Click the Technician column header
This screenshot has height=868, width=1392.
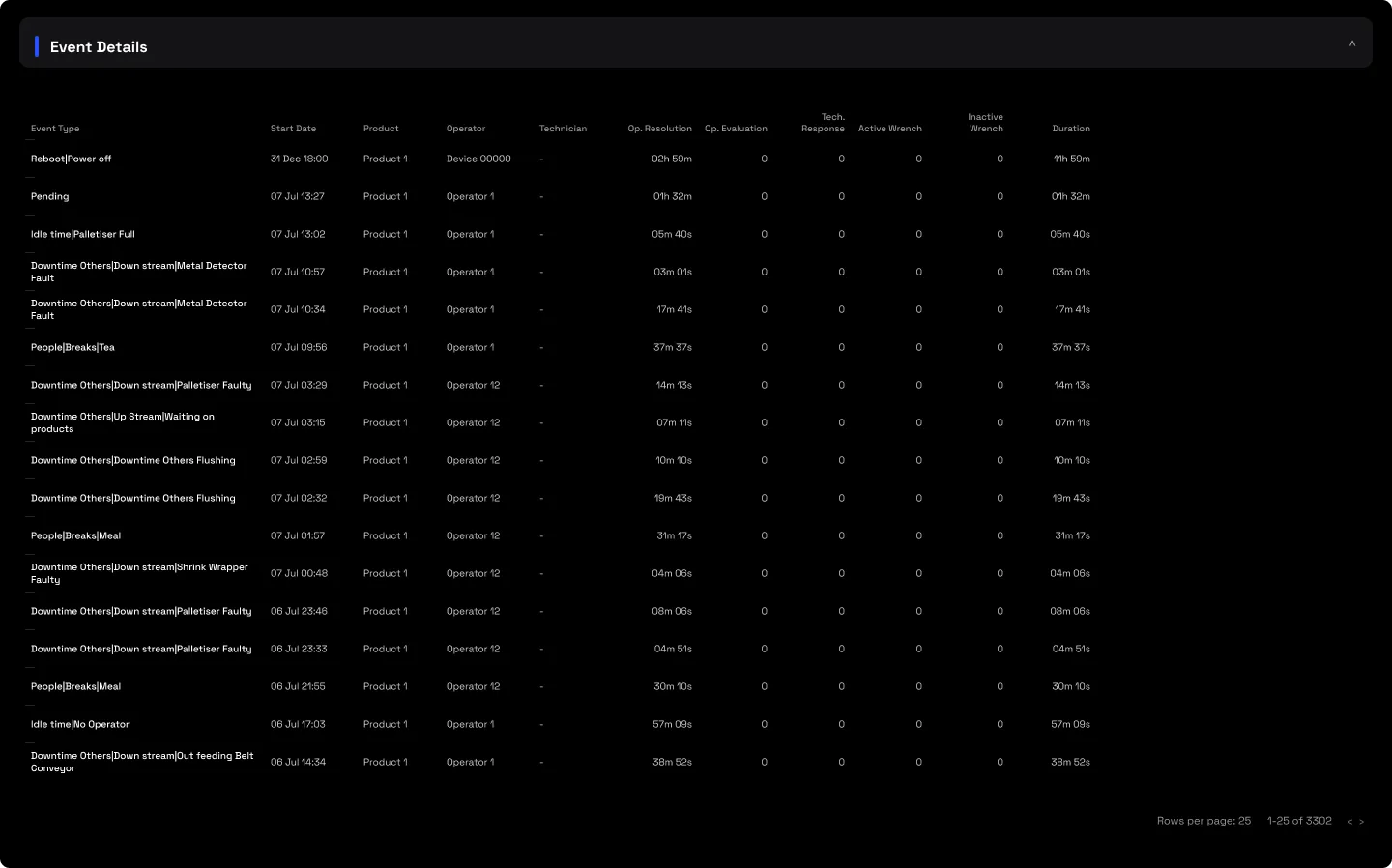[x=563, y=129]
